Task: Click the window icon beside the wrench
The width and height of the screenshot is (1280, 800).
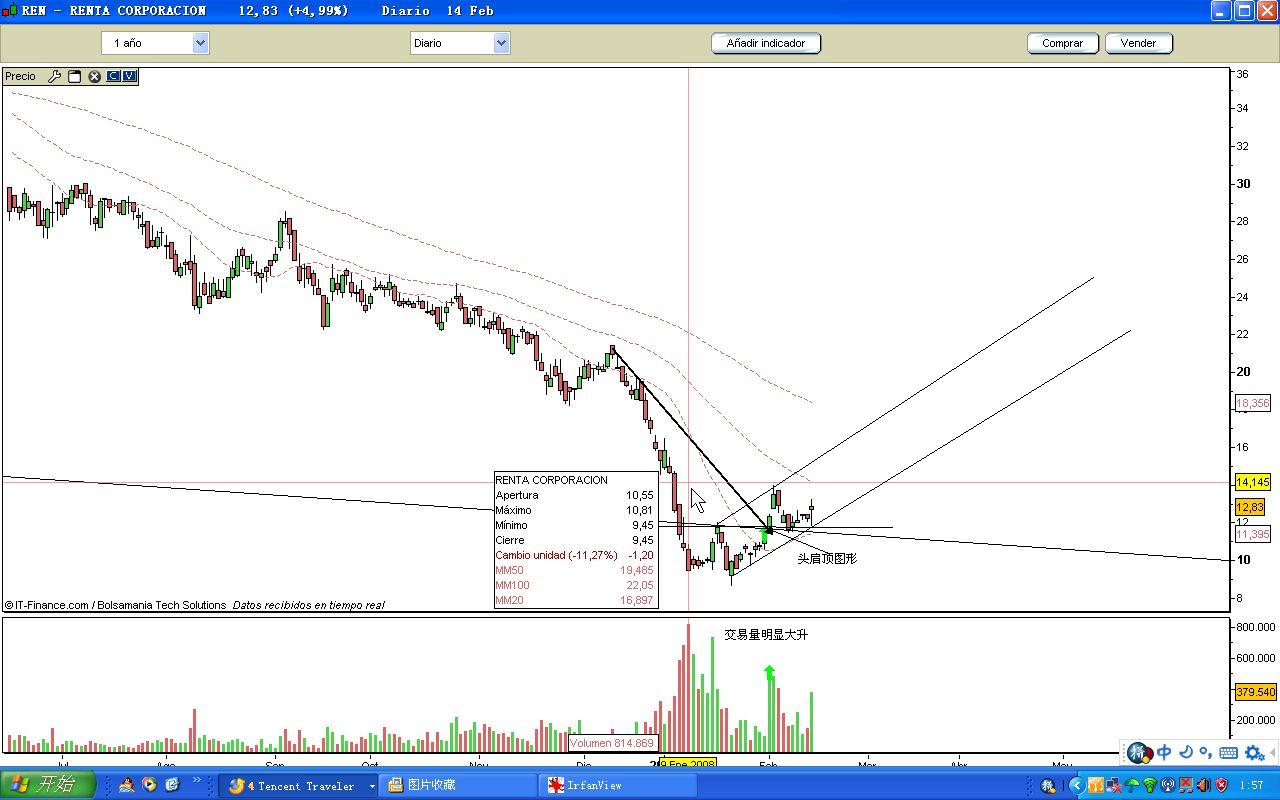Action: pos(74,76)
